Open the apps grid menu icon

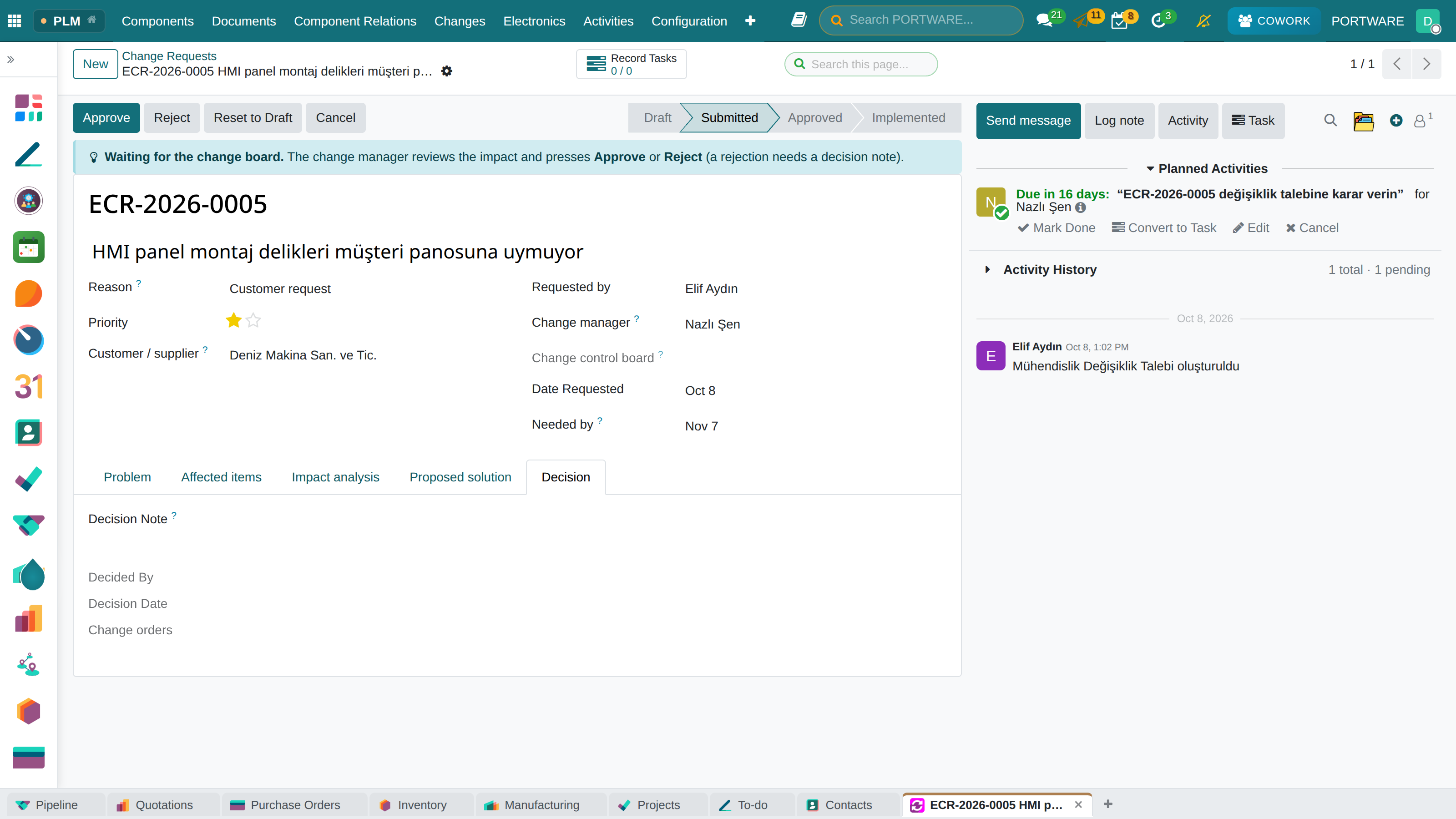[15, 21]
